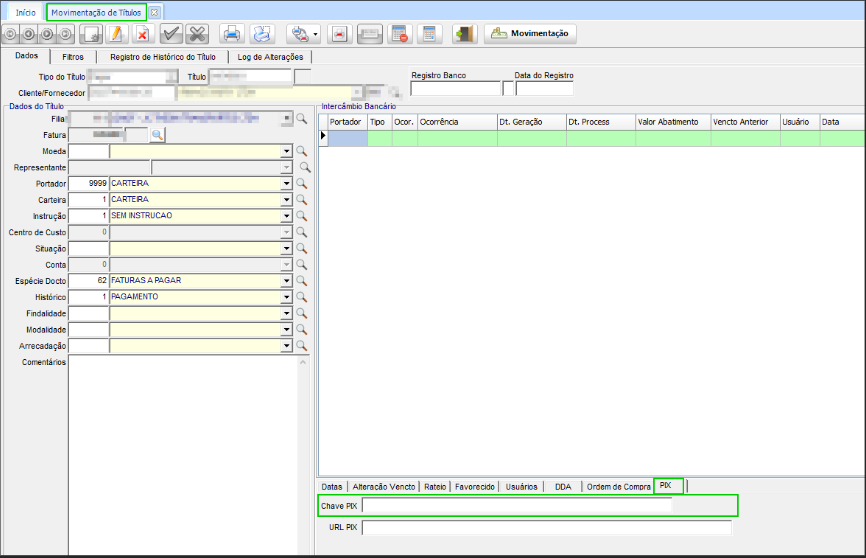866x558 pixels.
Task: Select the Favorecido tab
Action: click(474, 487)
